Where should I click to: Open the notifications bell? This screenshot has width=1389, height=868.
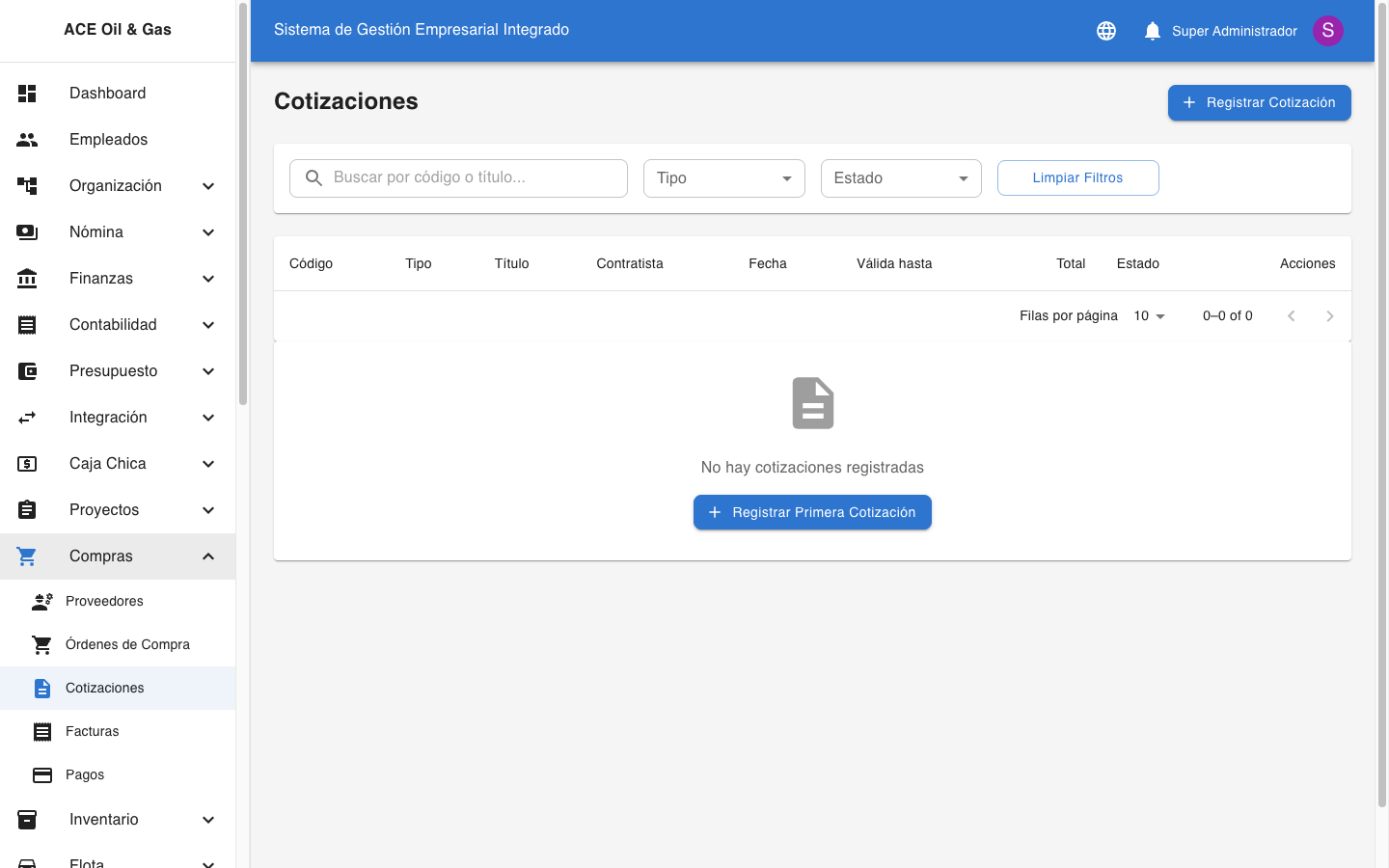click(x=1152, y=31)
